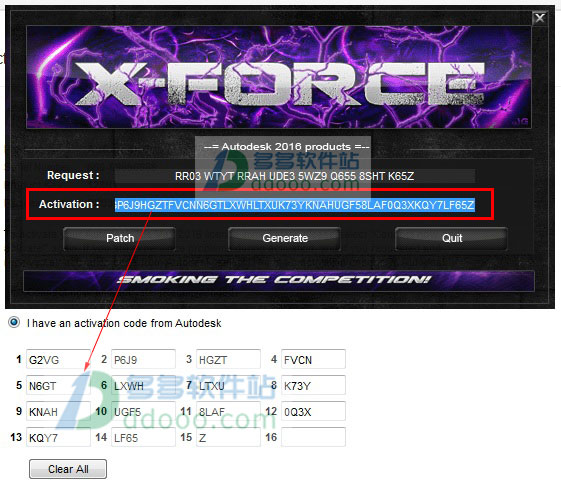Close the X-Force window with X icon
This screenshot has width=561, height=485.
point(540,18)
